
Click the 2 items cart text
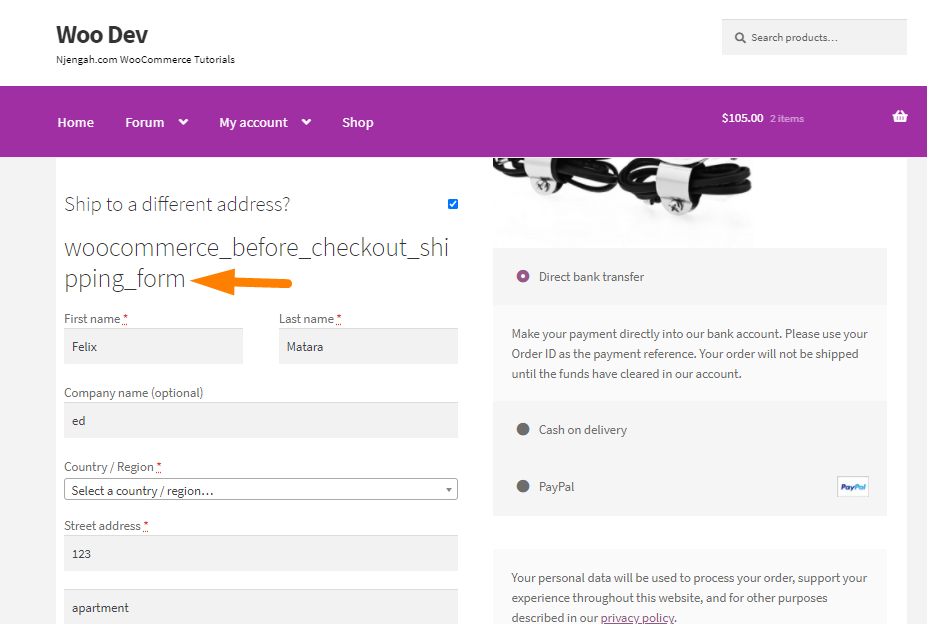pos(787,118)
